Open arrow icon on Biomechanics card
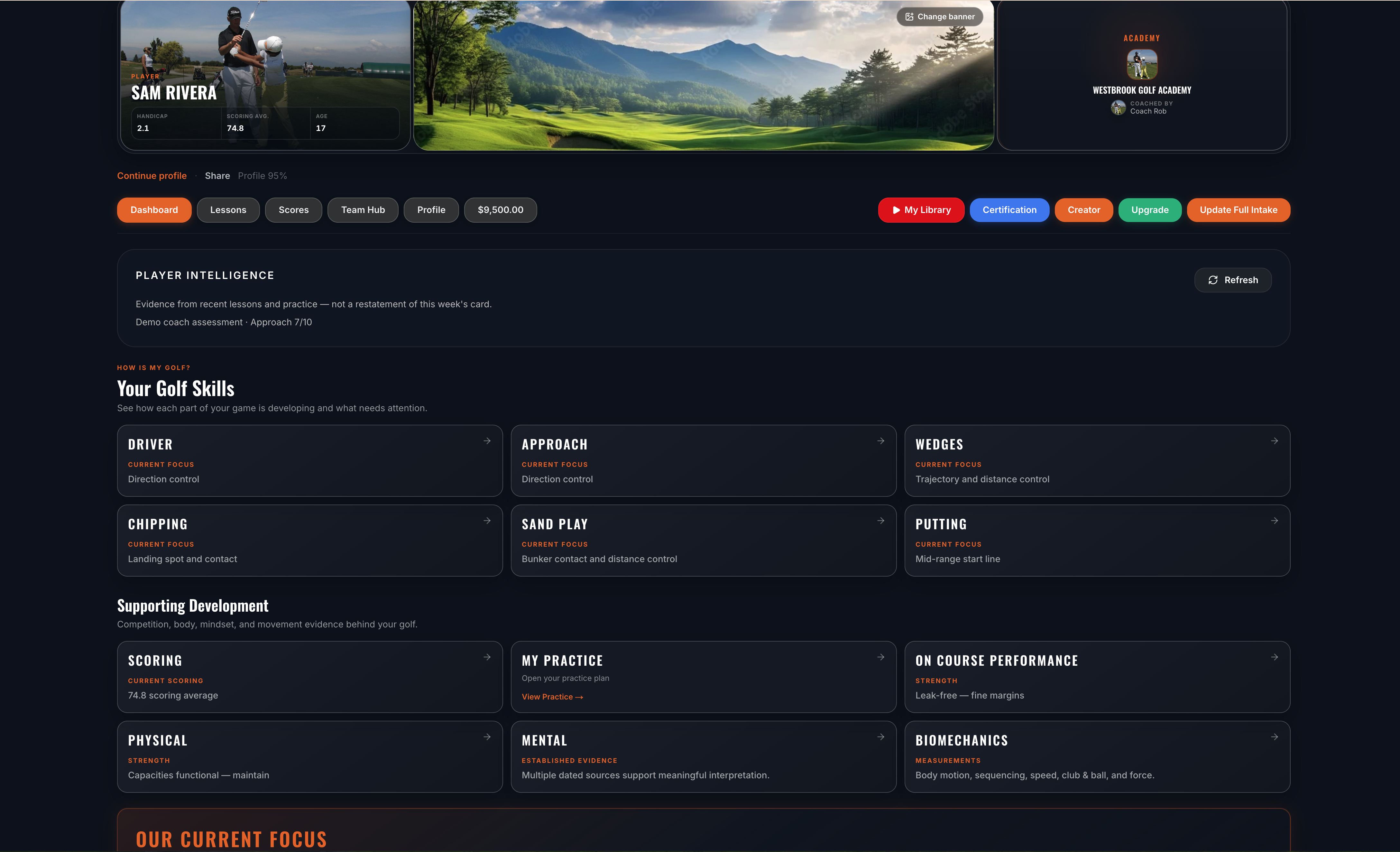This screenshot has width=1400, height=852. point(1275,736)
